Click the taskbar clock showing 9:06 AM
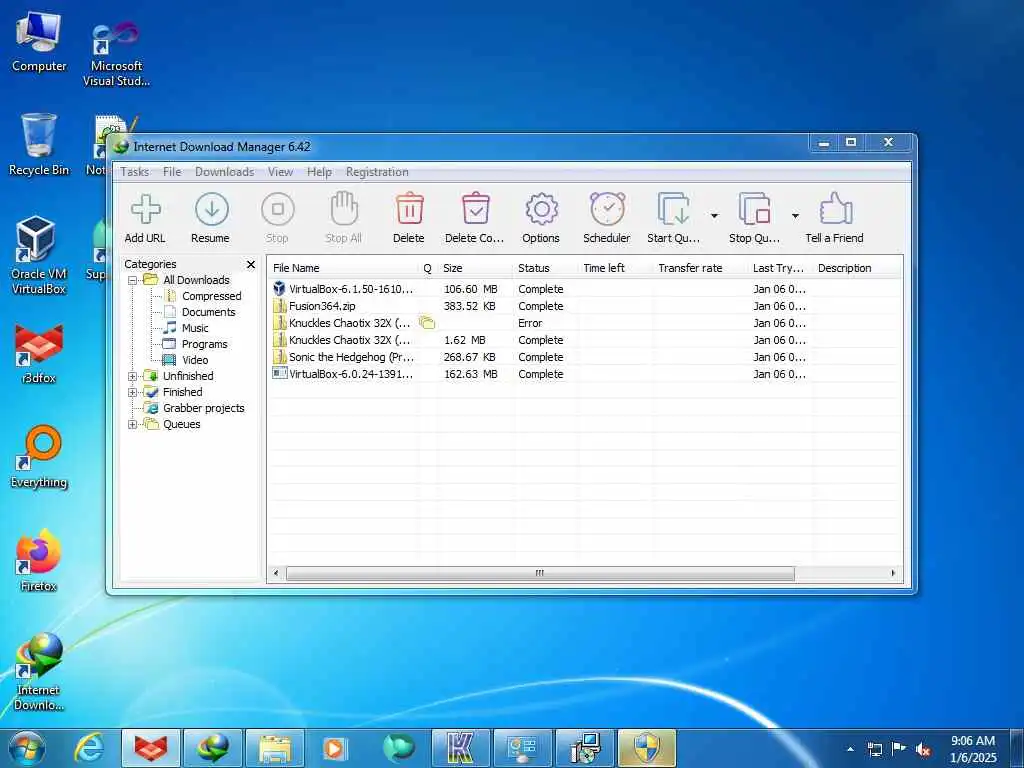The image size is (1024, 768). pos(973,749)
